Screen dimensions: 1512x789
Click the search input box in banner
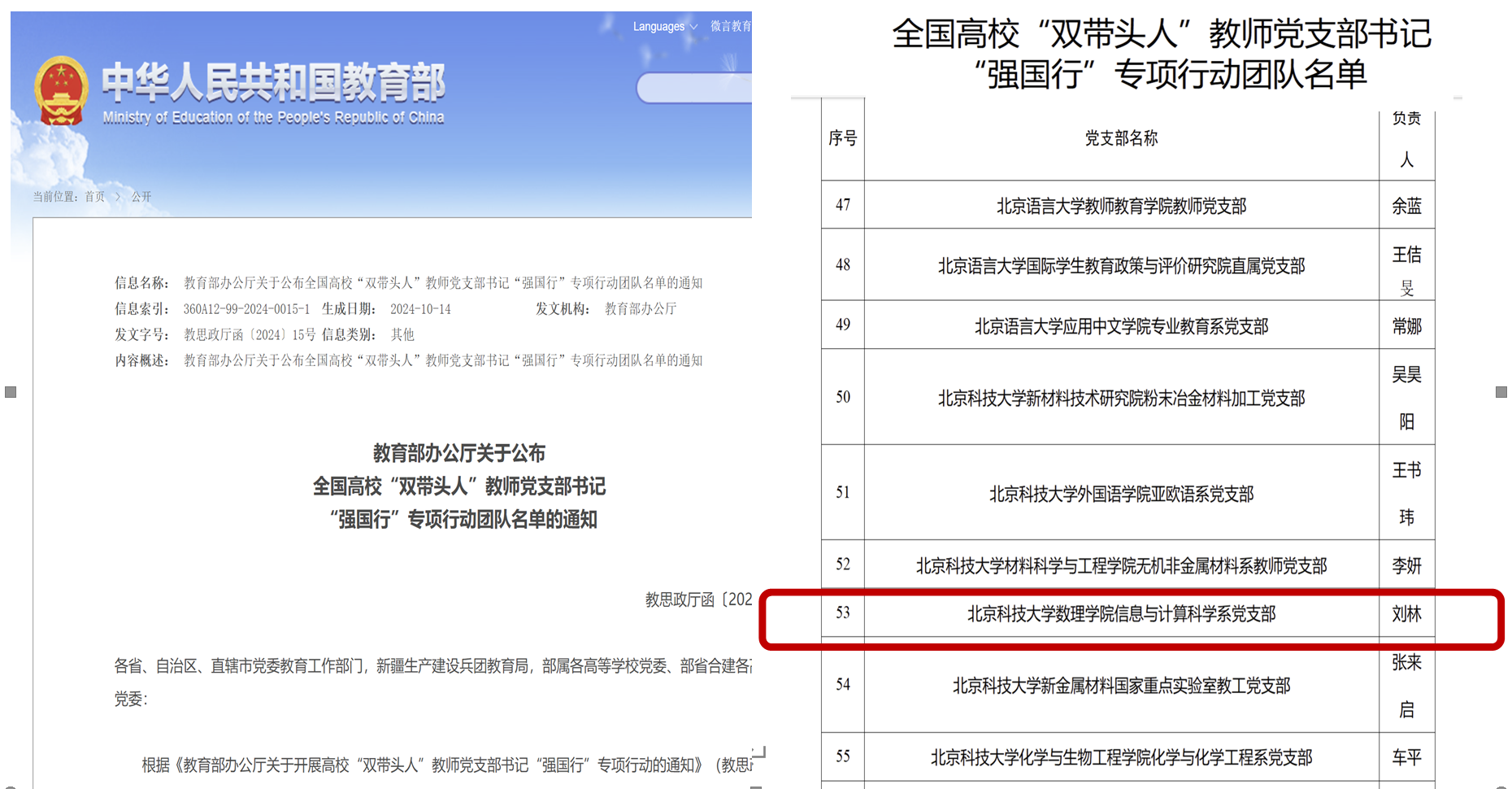click(x=693, y=89)
